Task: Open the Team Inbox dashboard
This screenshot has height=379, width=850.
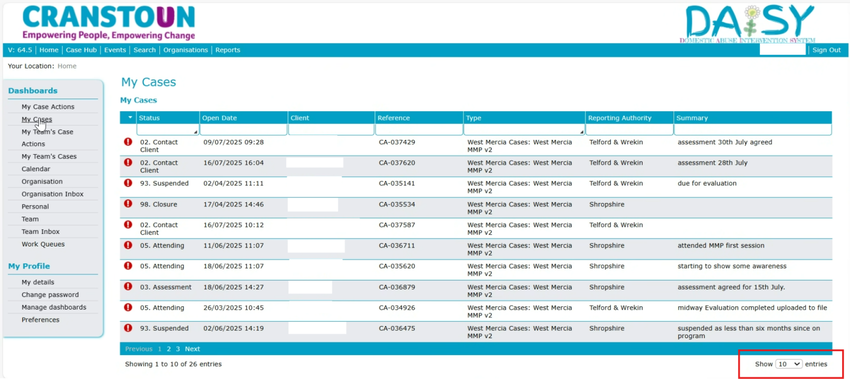Action: coord(41,232)
